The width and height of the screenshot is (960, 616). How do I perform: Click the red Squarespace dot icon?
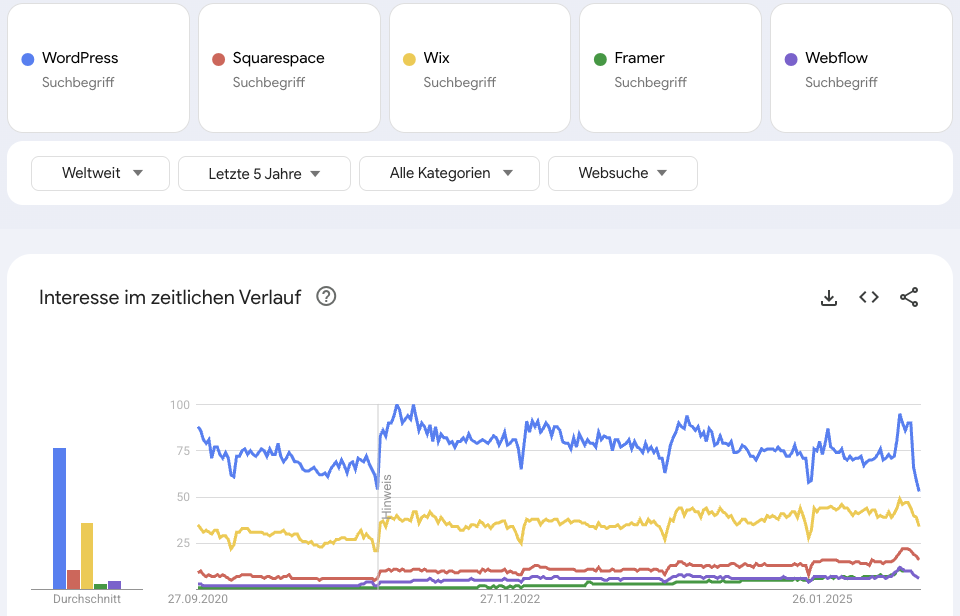[219, 59]
